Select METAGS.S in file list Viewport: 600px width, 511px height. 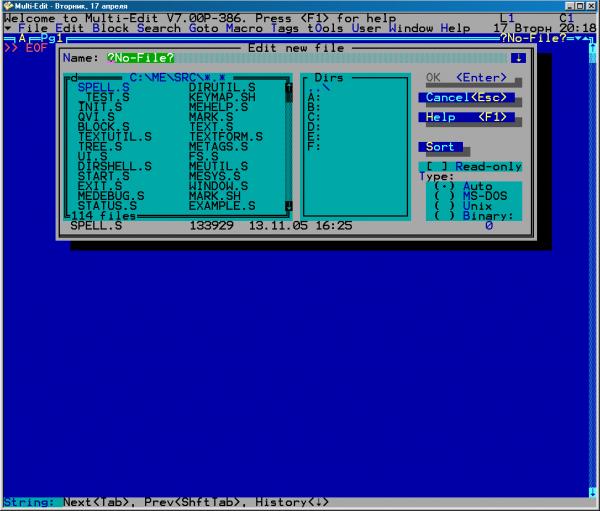218,147
